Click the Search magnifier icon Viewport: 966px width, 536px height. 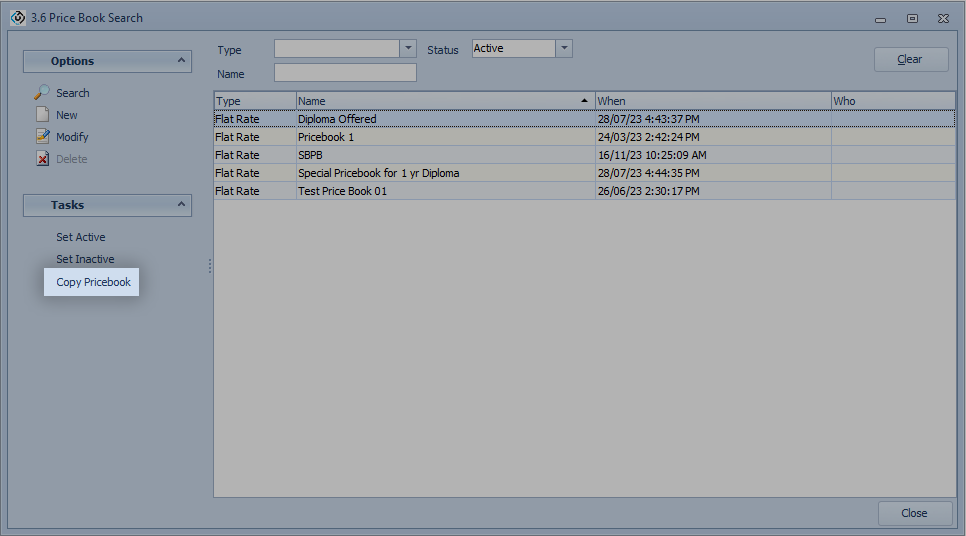pos(42,93)
